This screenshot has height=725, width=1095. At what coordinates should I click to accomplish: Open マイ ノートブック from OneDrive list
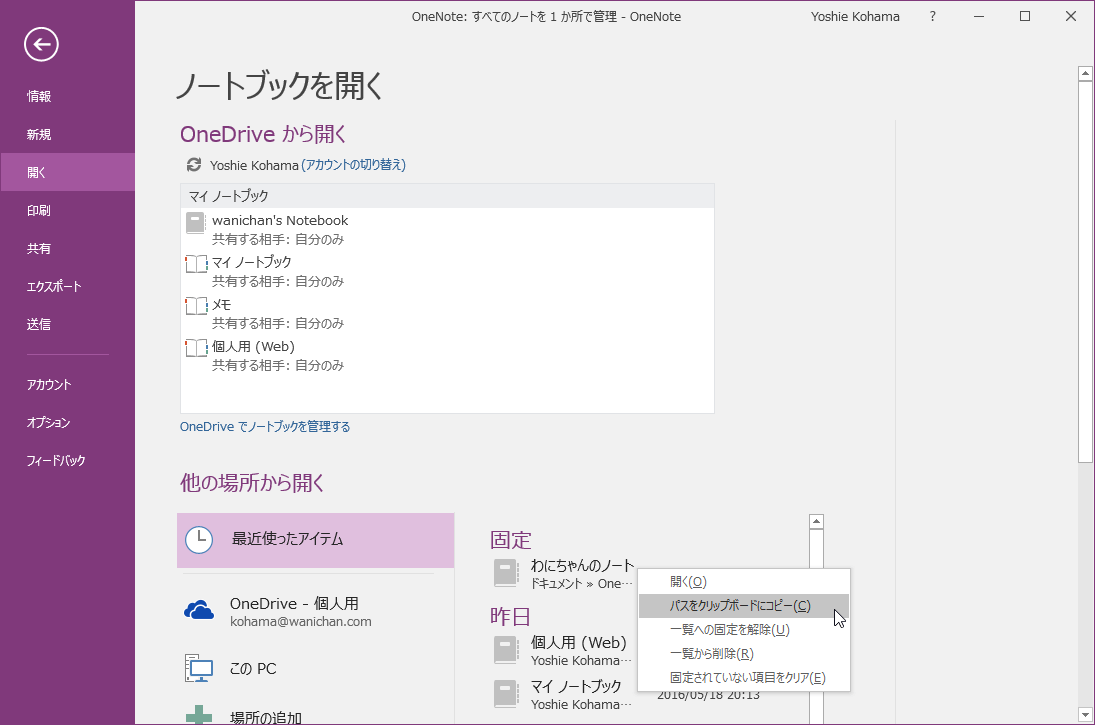pyautogui.click(x=447, y=271)
